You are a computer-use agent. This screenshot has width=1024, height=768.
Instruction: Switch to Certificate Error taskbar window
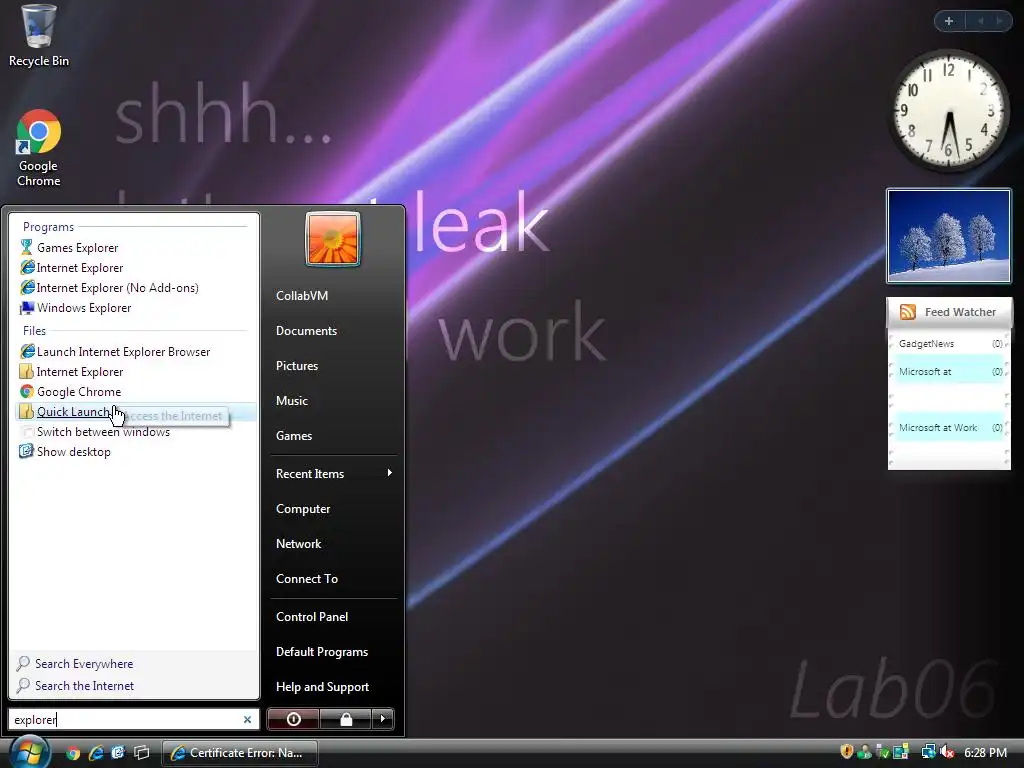pos(240,753)
